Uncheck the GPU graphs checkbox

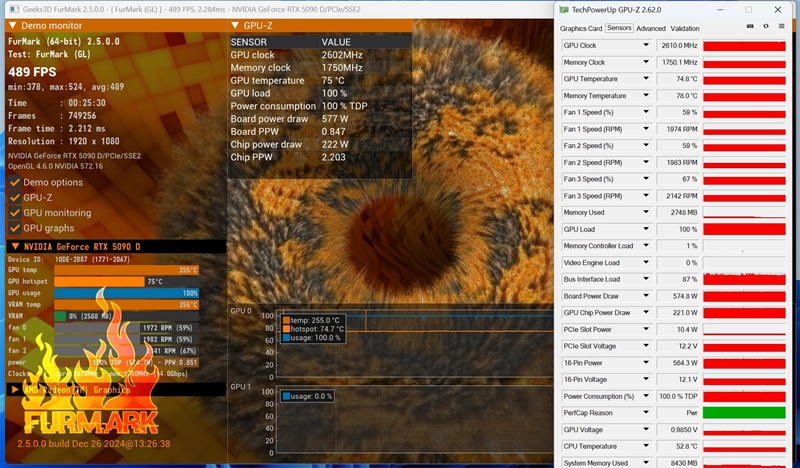pos(15,228)
